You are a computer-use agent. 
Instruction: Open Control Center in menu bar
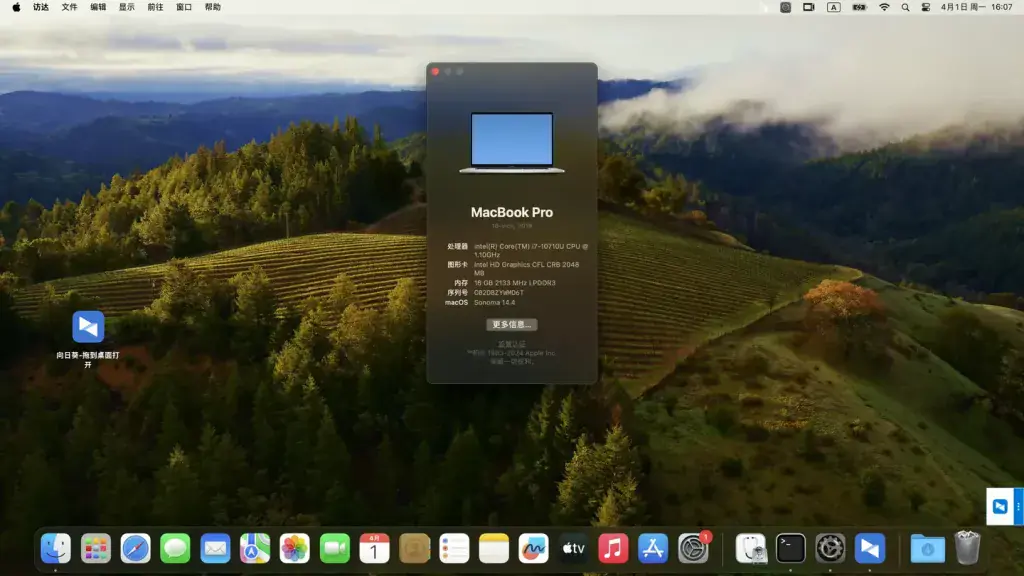(x=925, y=7)
